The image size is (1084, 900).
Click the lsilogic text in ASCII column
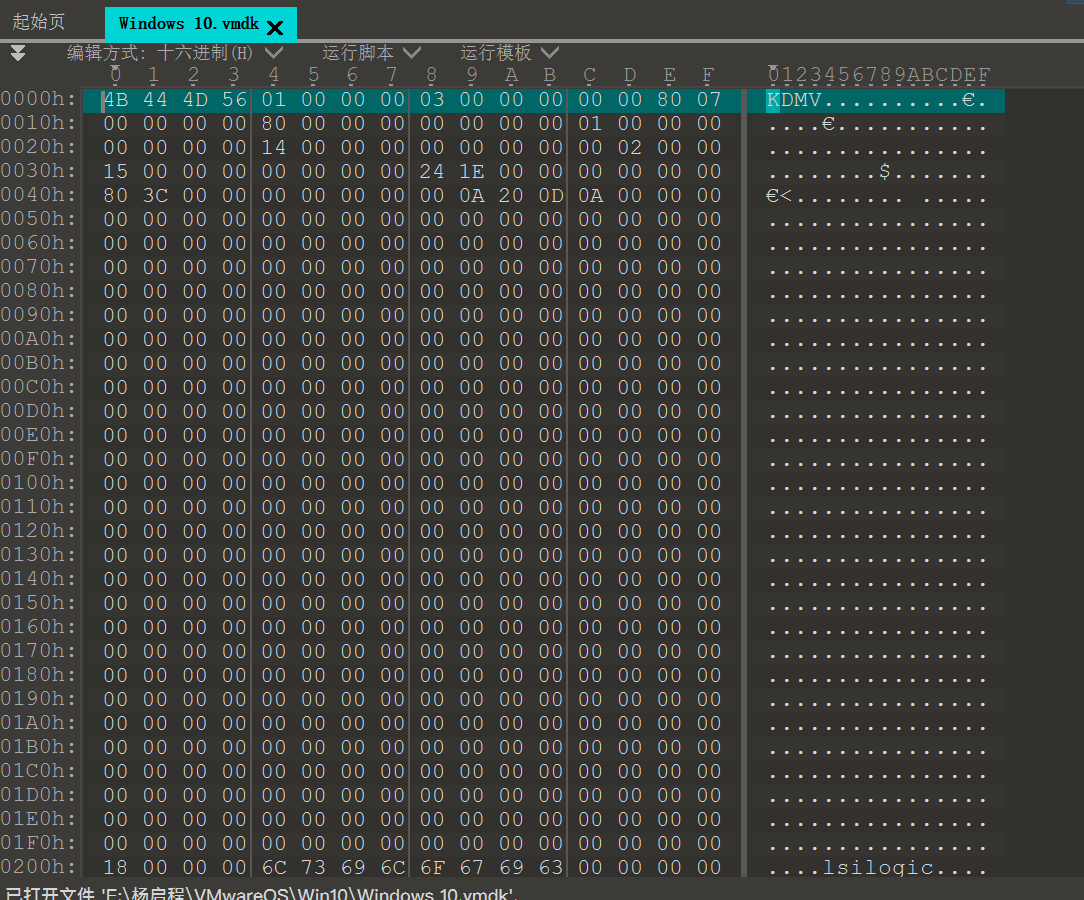click(x=878, y=868)
